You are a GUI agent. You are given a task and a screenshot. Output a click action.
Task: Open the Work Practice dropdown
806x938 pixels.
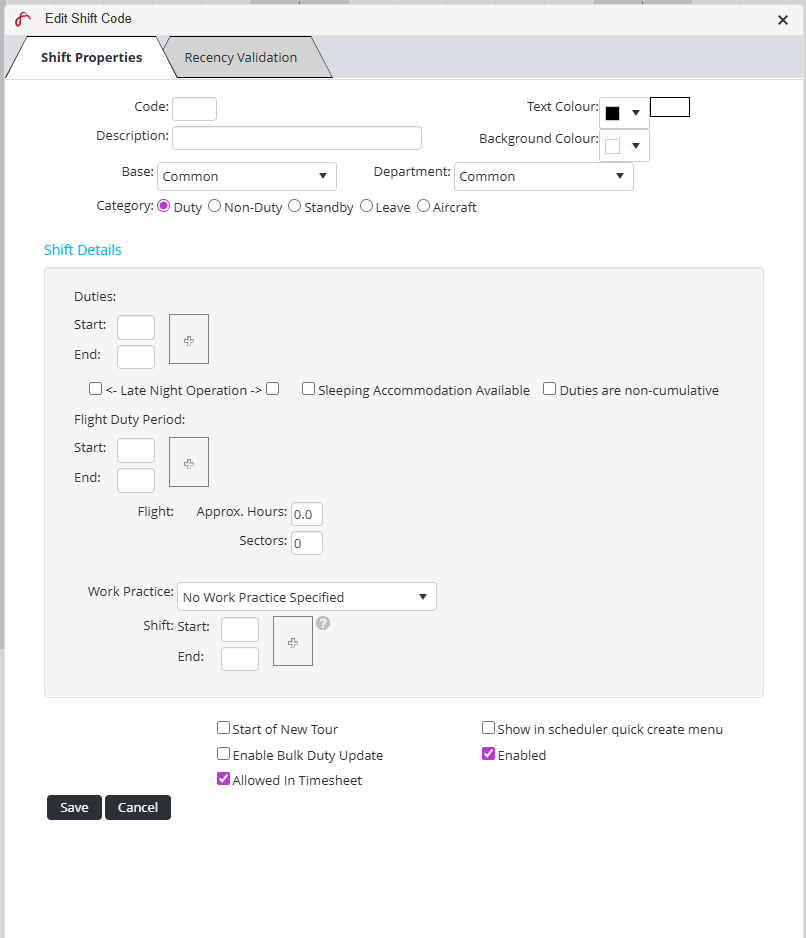(306, 597)
